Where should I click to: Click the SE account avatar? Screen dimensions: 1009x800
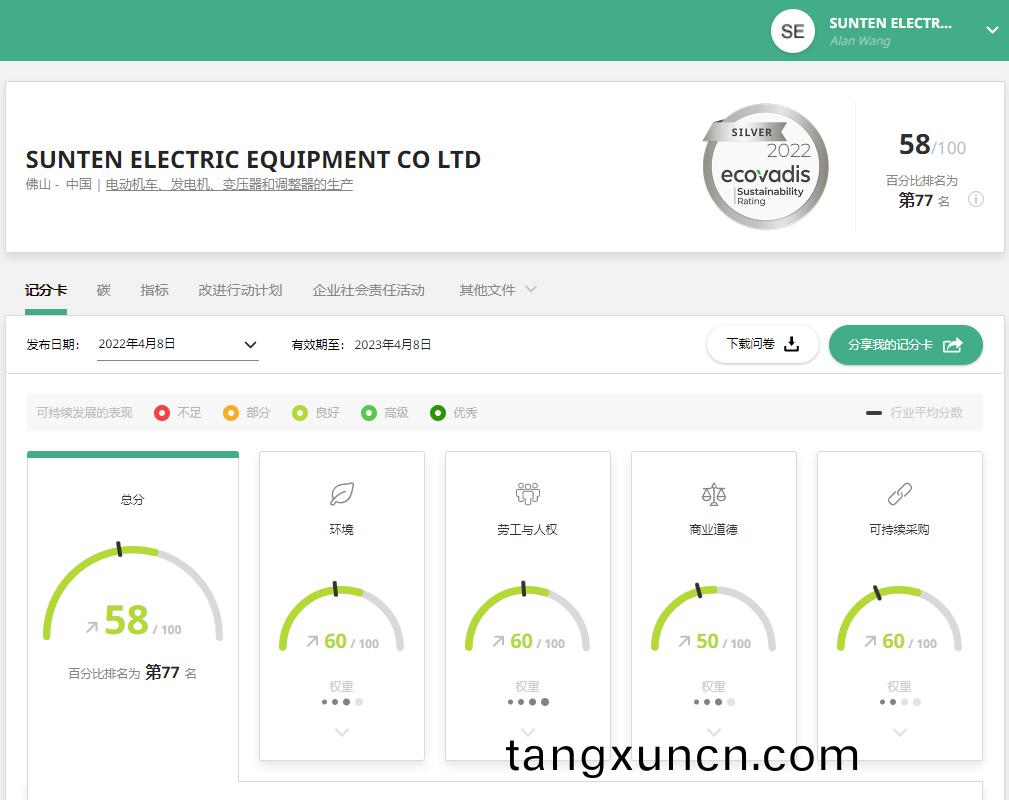pos(792,31)
